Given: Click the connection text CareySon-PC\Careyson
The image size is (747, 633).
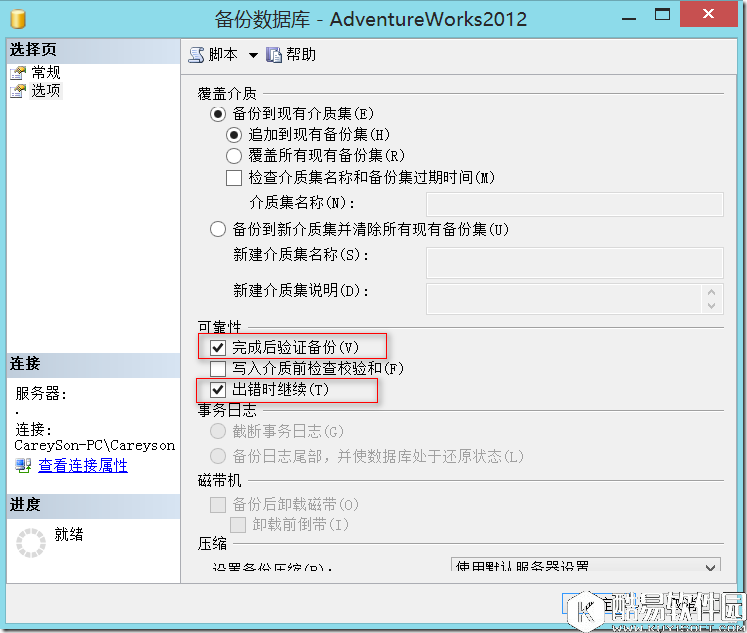Looking at the screenshot, I should coord(95,446).
